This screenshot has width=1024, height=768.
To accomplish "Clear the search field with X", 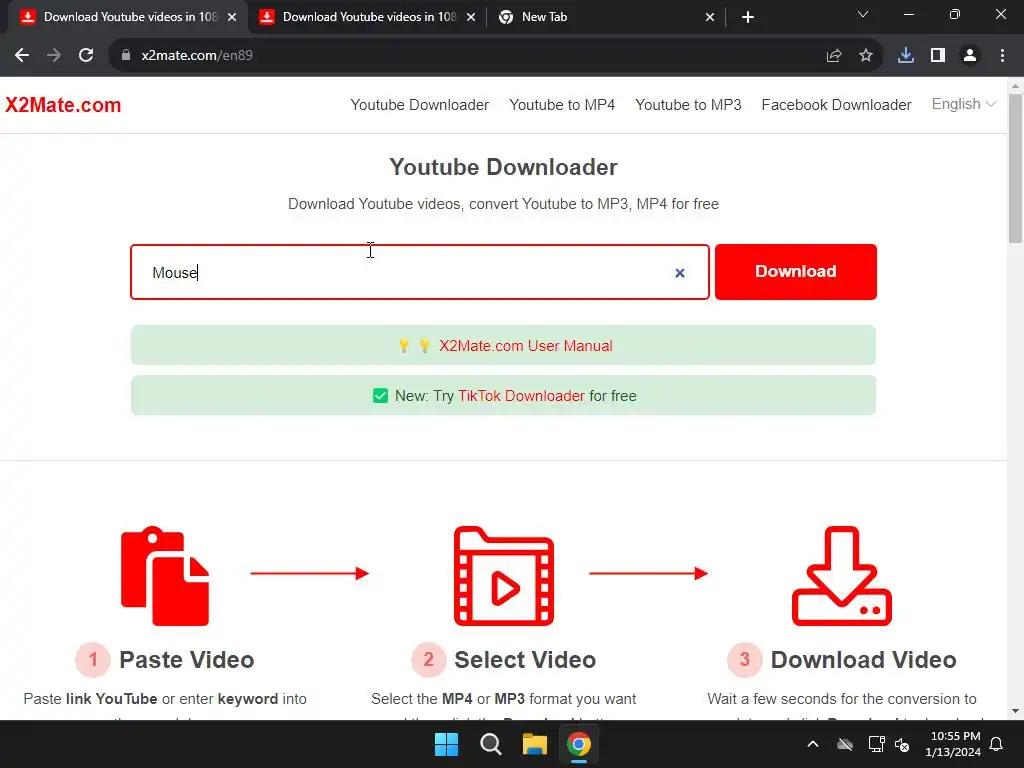I will pos(680,273).
